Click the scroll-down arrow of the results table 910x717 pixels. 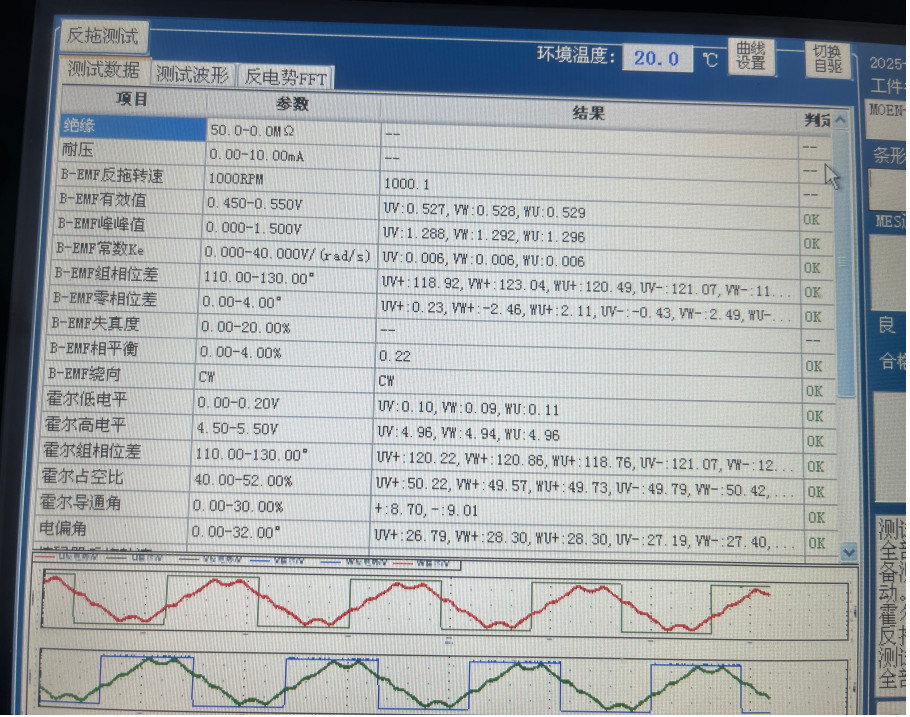point(847,551)
